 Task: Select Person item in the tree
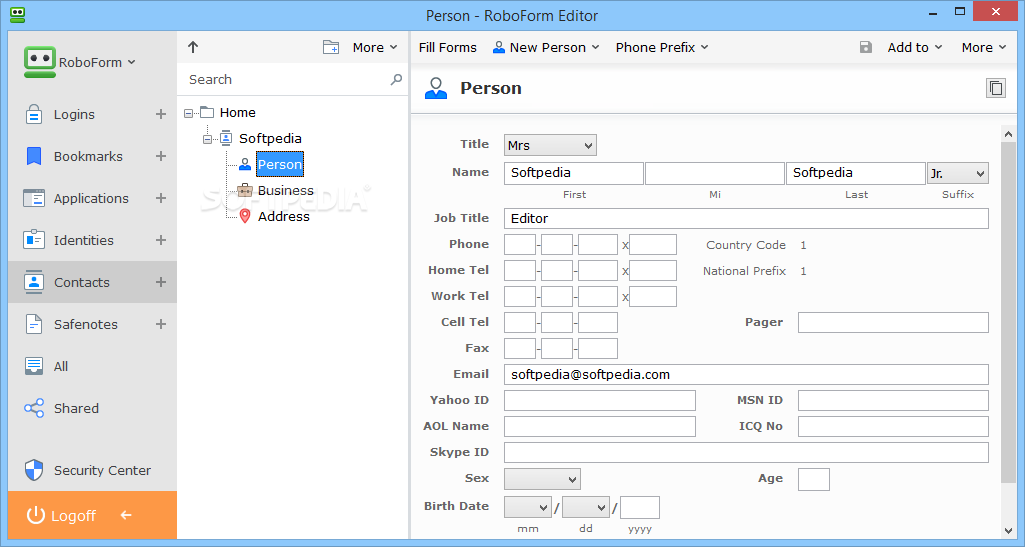click(280, 164)
